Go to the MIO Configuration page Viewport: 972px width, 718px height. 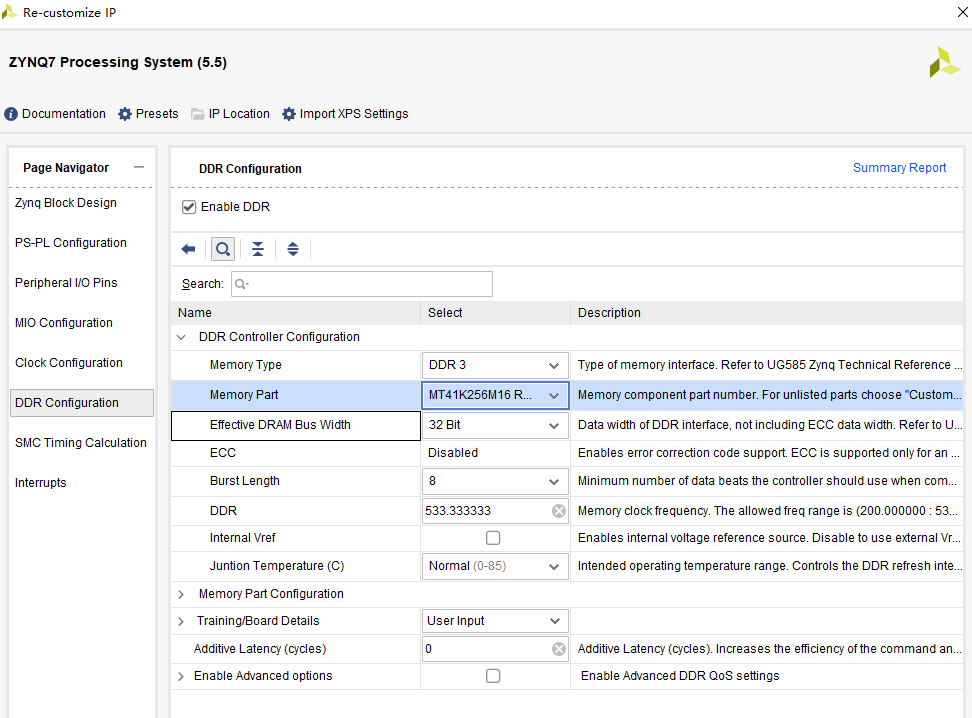click(64, 323)
